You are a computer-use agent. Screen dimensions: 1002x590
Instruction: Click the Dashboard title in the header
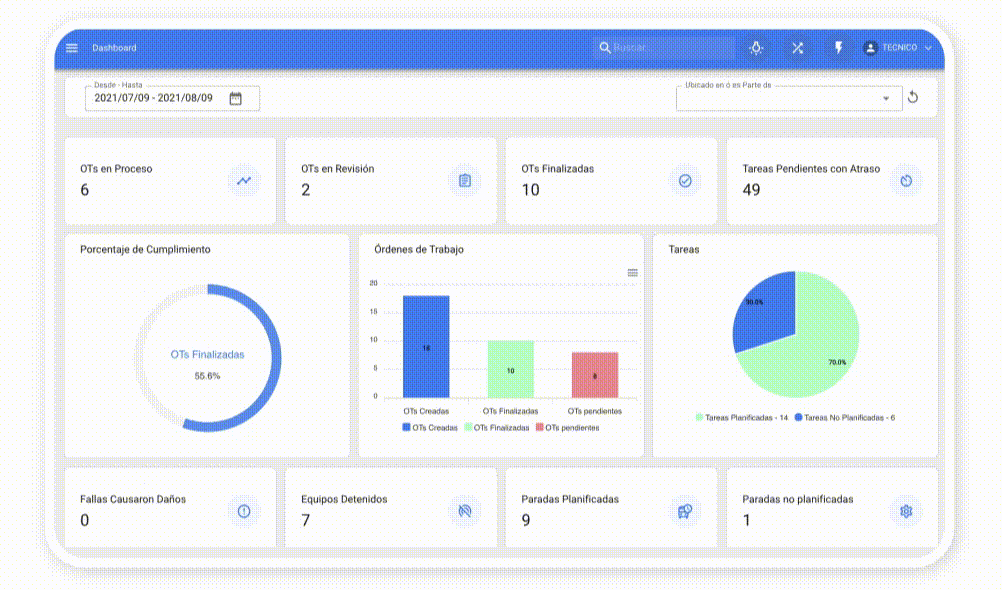pos(114,48)
